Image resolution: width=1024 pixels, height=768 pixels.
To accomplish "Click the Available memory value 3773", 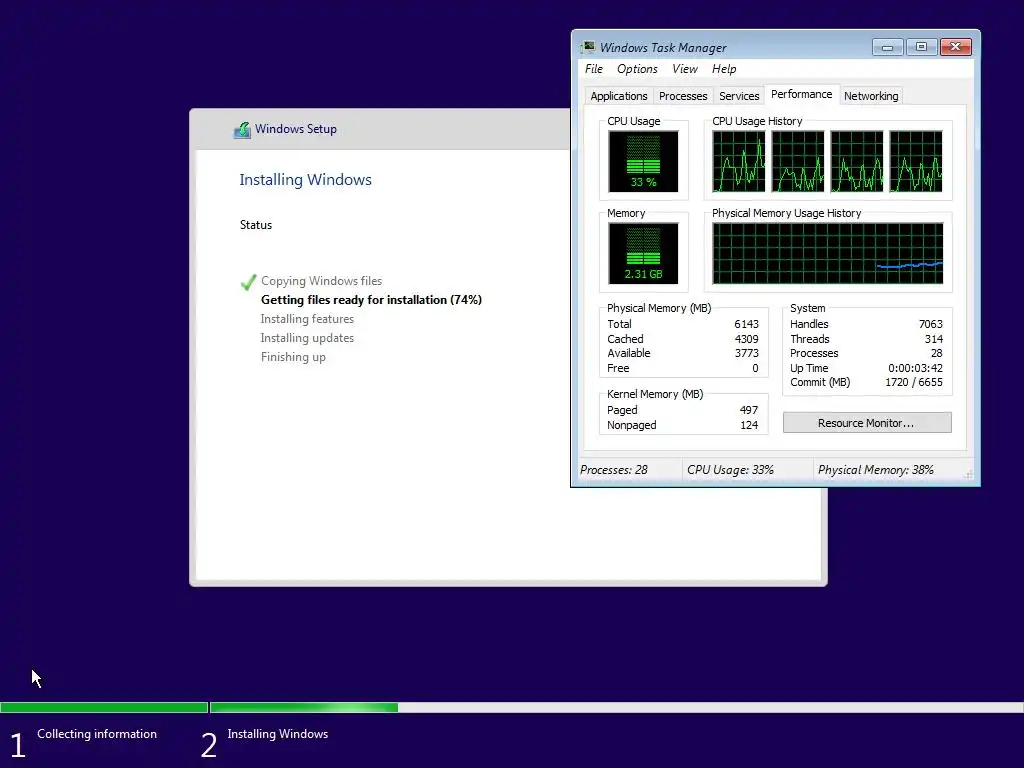I will tap(746, 353).
